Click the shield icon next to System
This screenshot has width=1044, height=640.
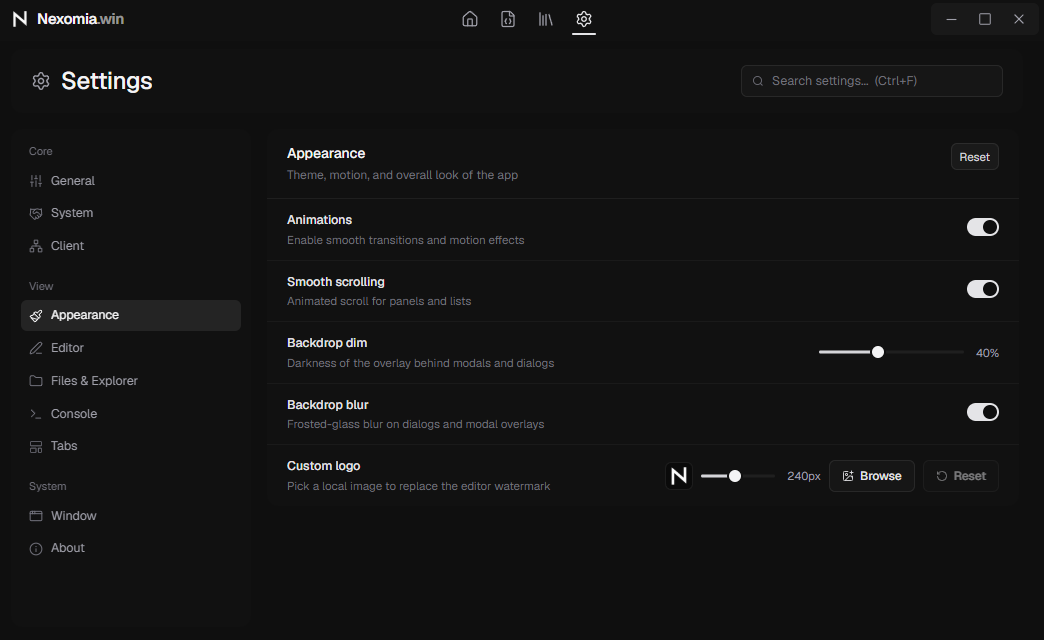(x=36, y=213)
